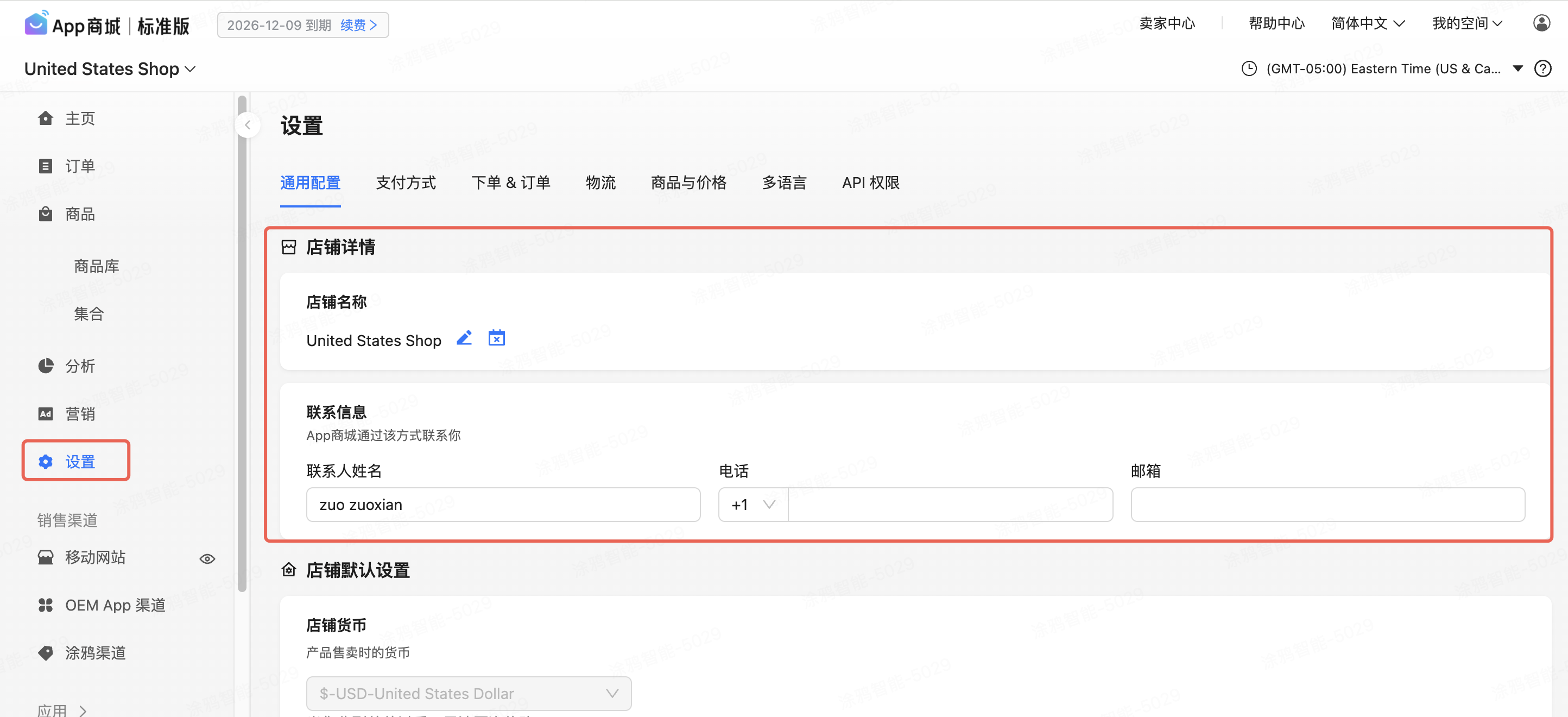Click the 邮箱 email input field
The width and height of the screenshot is (1568, 717).
click(x=1327, y=505)
